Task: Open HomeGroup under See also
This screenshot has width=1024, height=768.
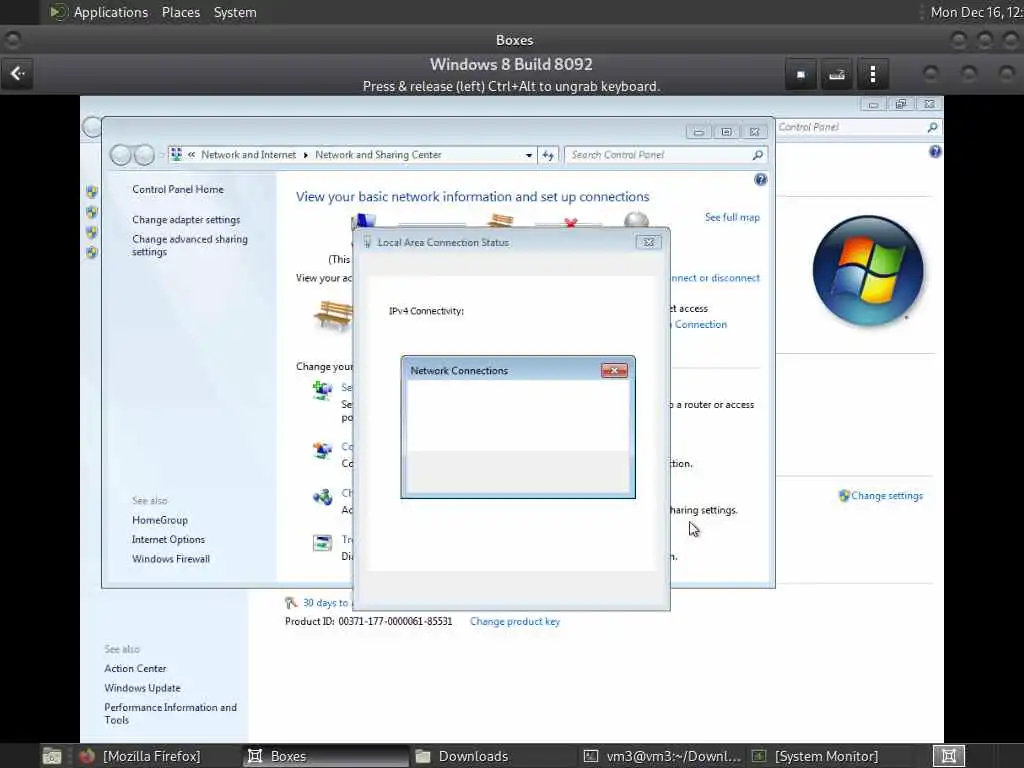Action: click(159, 520)
